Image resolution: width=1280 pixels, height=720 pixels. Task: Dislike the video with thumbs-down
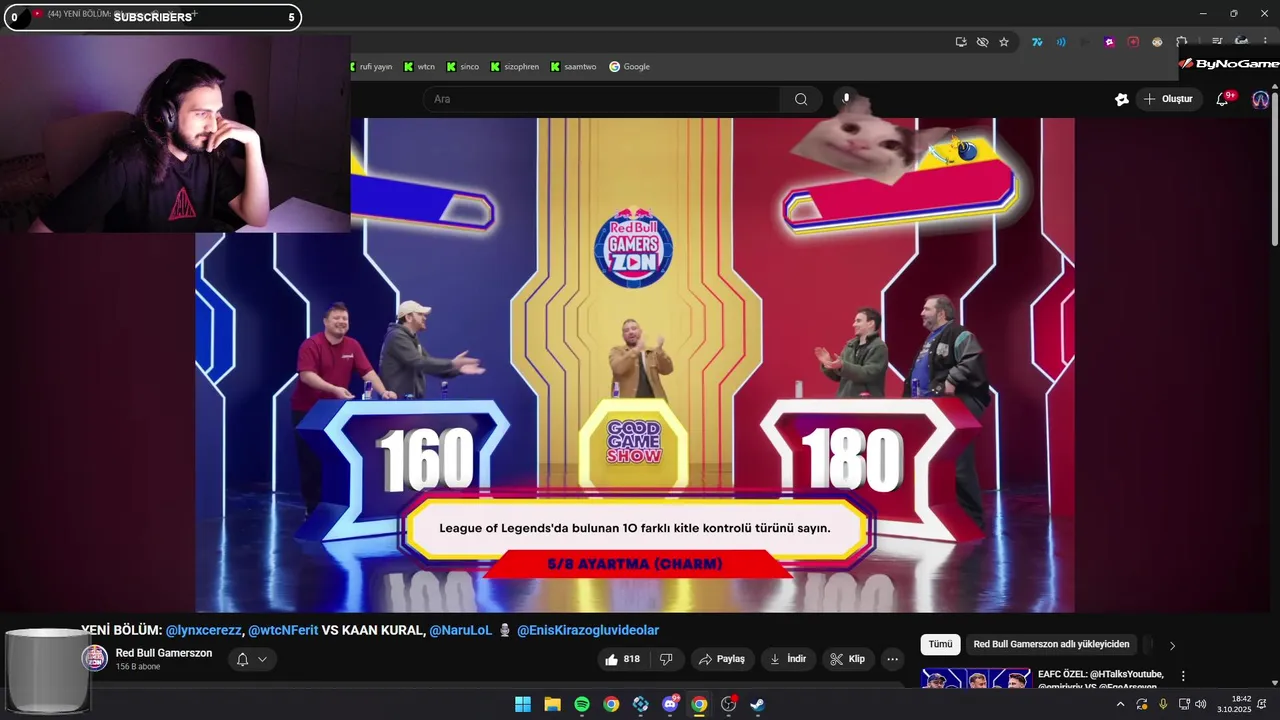(x=666, y=659)
